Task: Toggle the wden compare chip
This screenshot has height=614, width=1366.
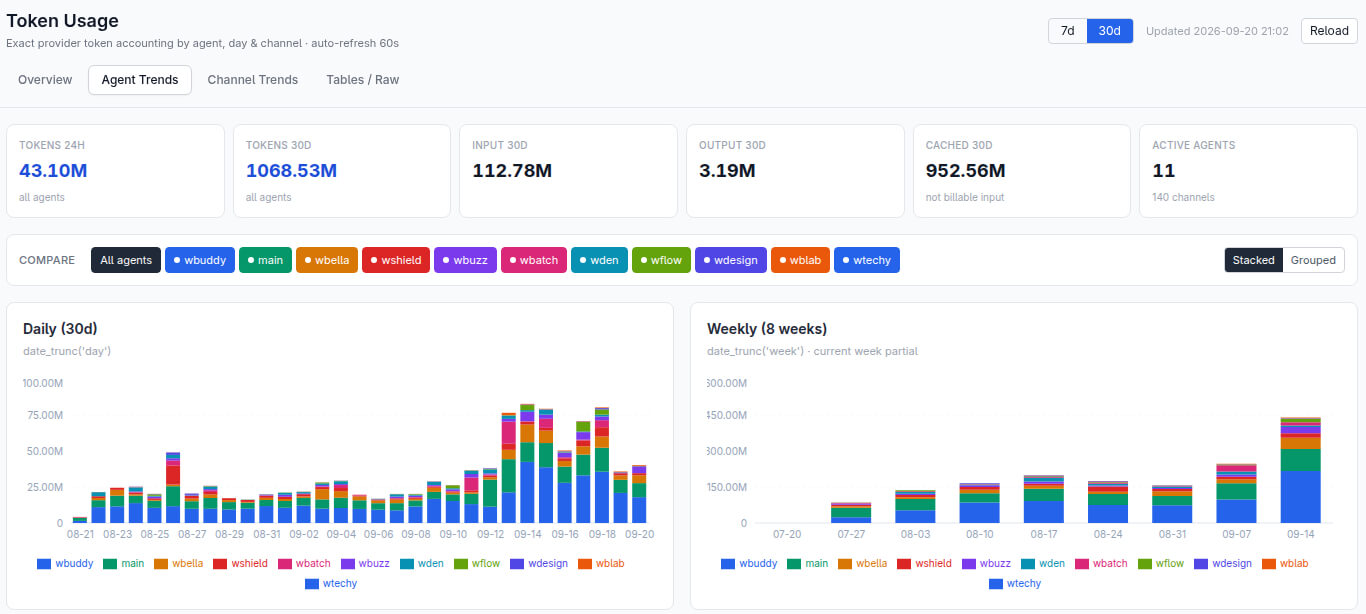Action: [599, 260]
